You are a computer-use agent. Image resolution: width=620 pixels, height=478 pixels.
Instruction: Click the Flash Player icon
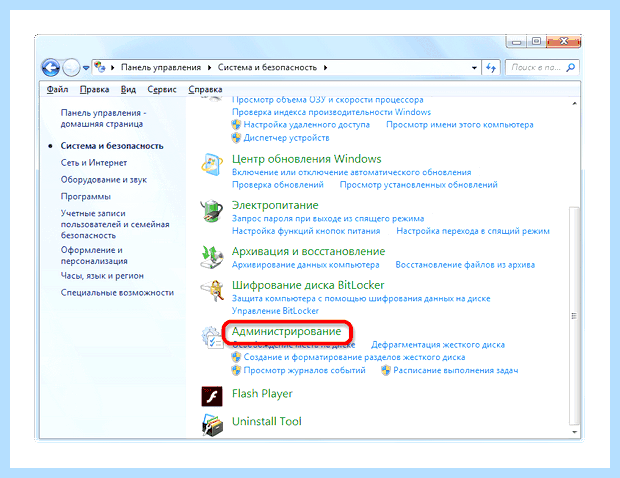point(212,396)
